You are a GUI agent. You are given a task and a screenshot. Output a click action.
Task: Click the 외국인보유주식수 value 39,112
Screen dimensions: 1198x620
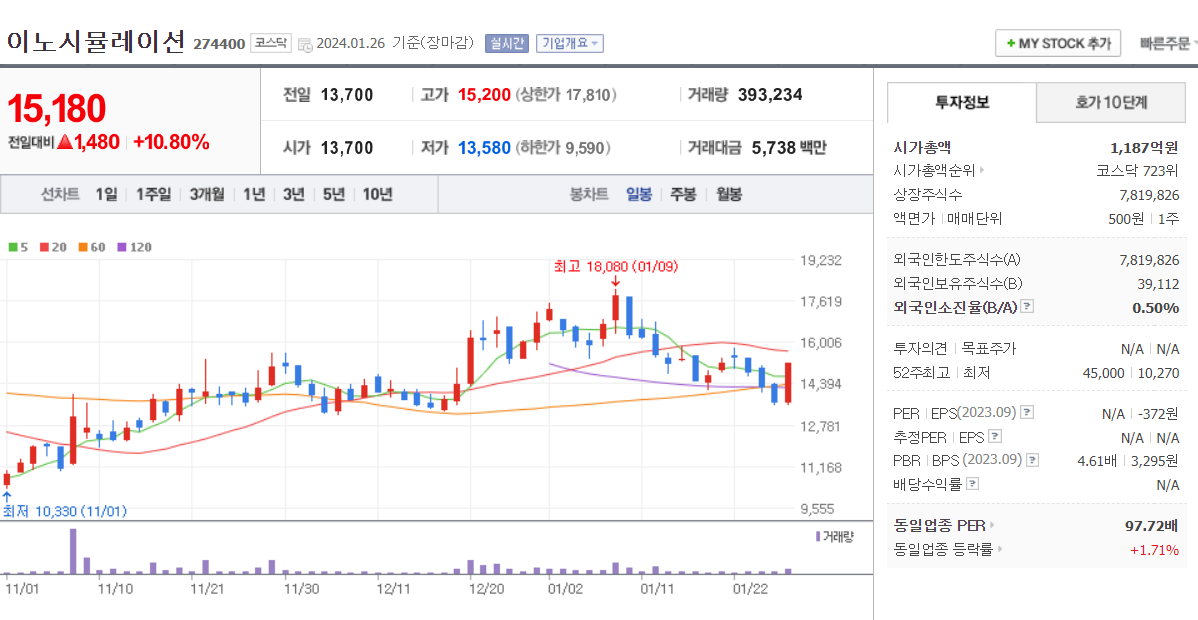1158,284
